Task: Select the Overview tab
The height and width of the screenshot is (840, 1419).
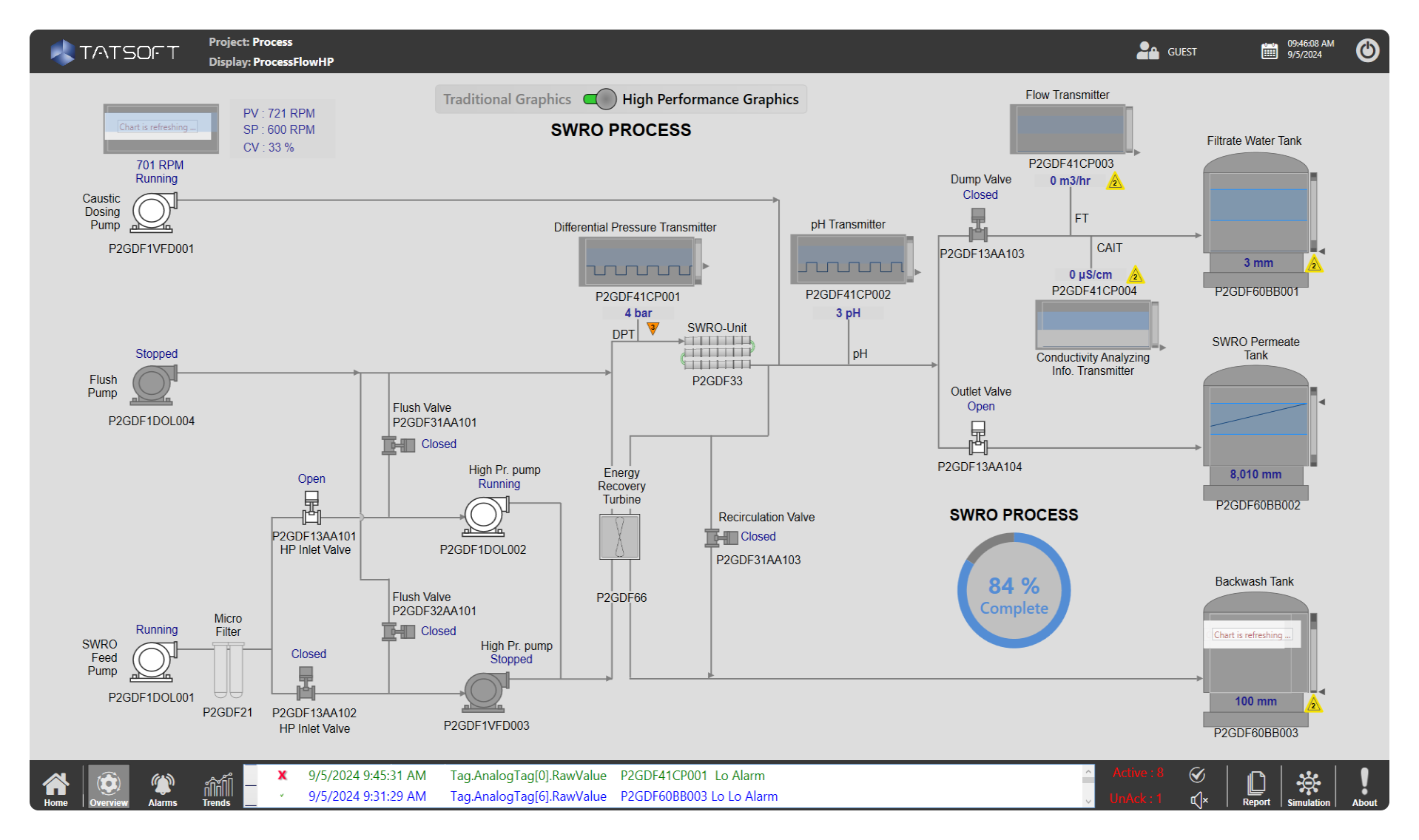Action: pyautogui.click(x=109, y=787)
